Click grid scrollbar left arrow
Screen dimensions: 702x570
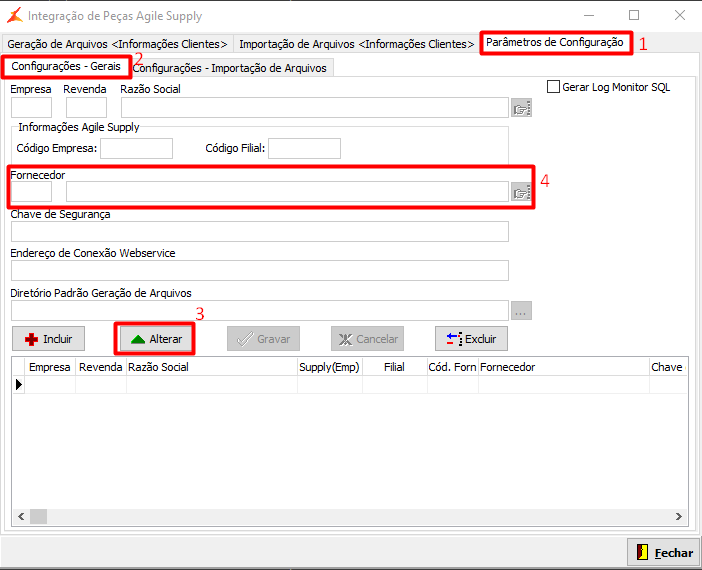pos(21,516)
